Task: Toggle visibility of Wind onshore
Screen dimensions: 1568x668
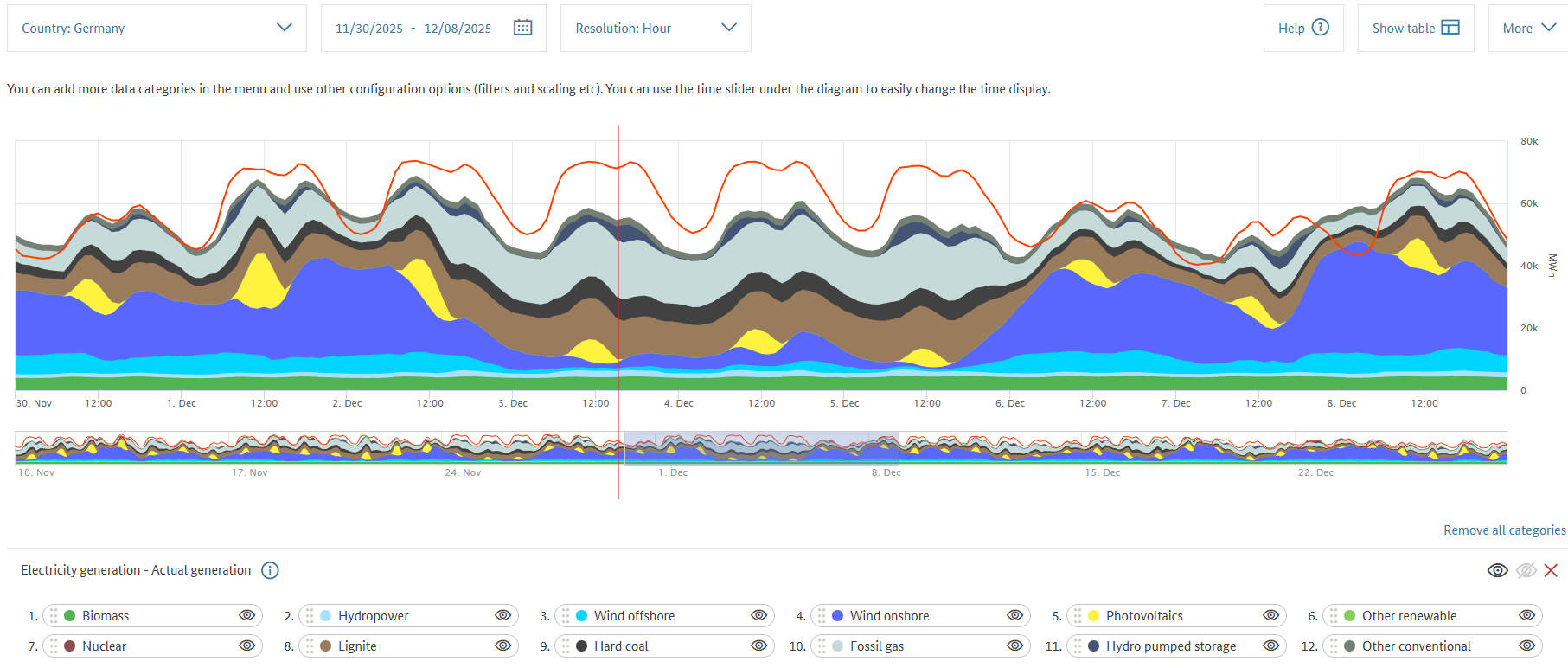Action: [x=1014, y=616]
